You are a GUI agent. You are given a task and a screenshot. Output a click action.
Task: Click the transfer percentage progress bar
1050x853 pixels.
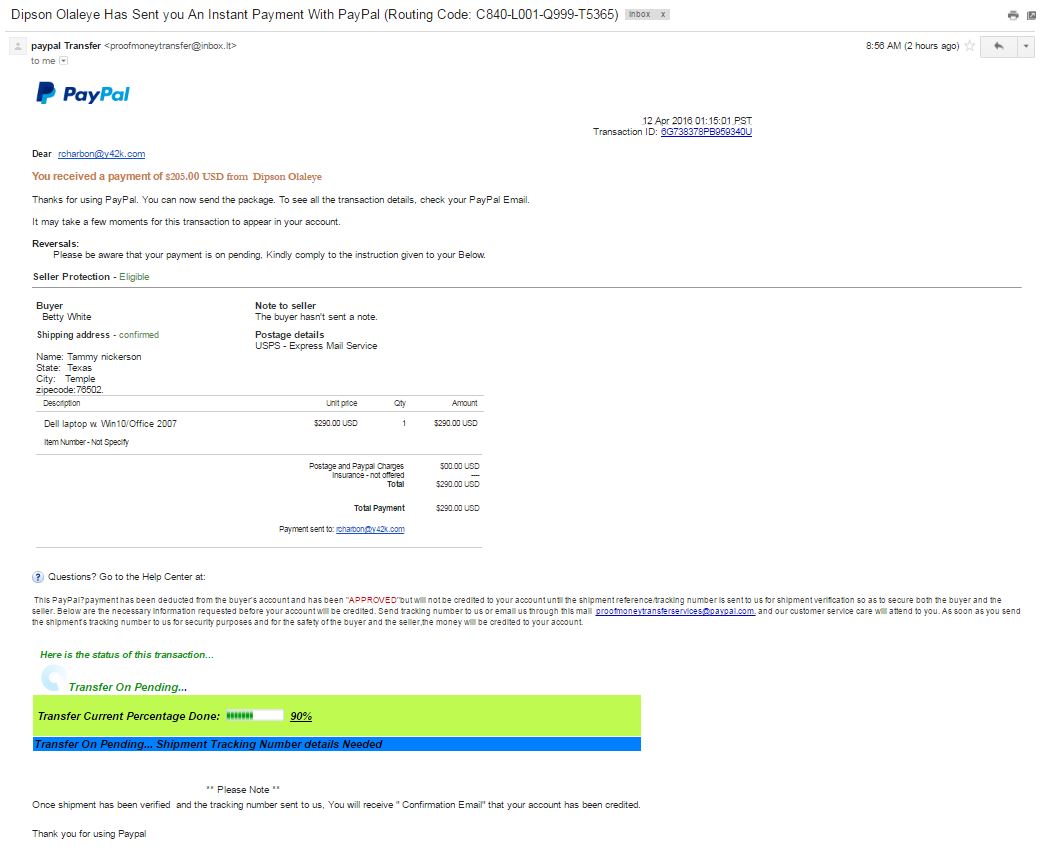tap(254, 716)
